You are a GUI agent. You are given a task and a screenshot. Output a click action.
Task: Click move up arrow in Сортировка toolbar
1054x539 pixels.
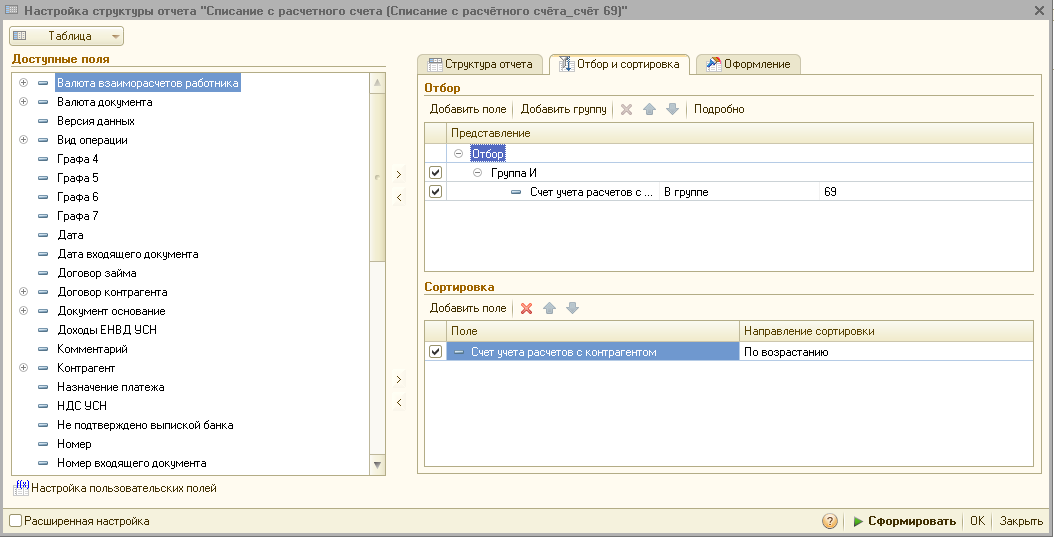(x=549, y=308)
